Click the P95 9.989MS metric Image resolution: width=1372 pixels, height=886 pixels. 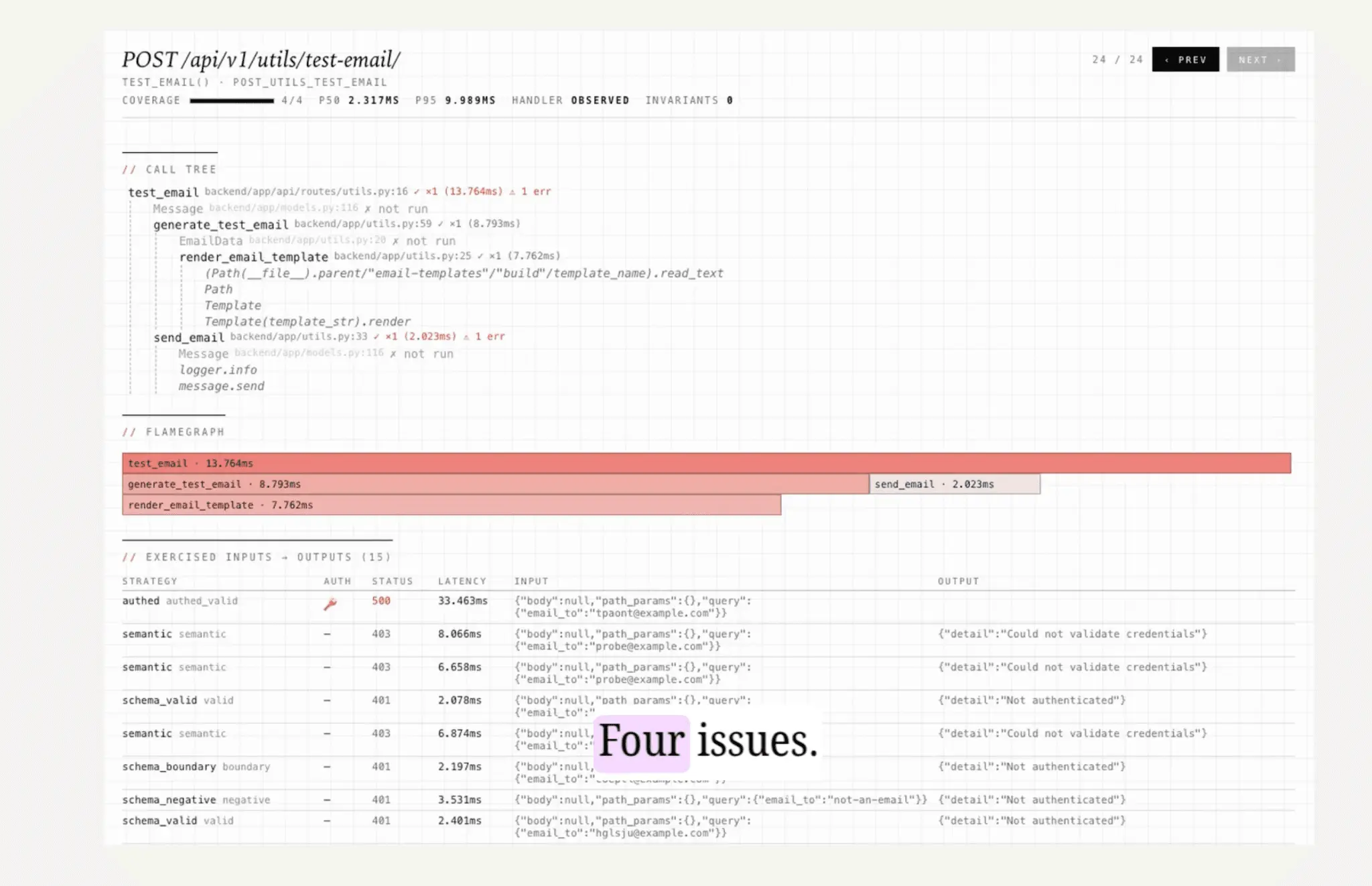coord(456,101)
